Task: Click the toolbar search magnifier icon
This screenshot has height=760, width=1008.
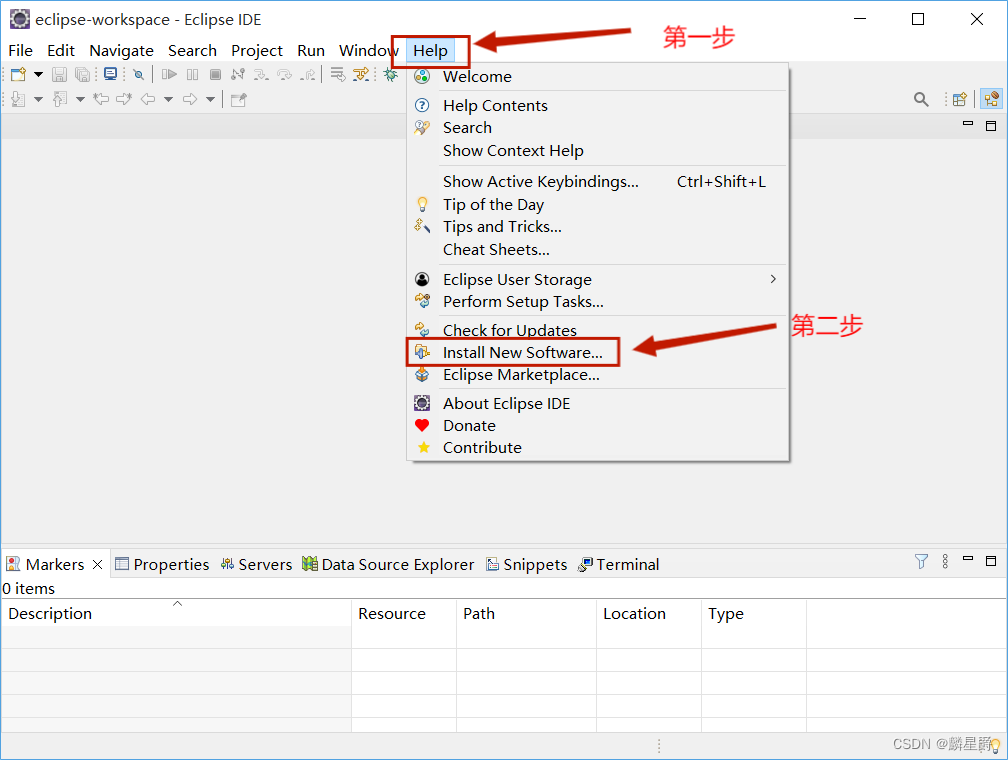Action: pos(921,99)
